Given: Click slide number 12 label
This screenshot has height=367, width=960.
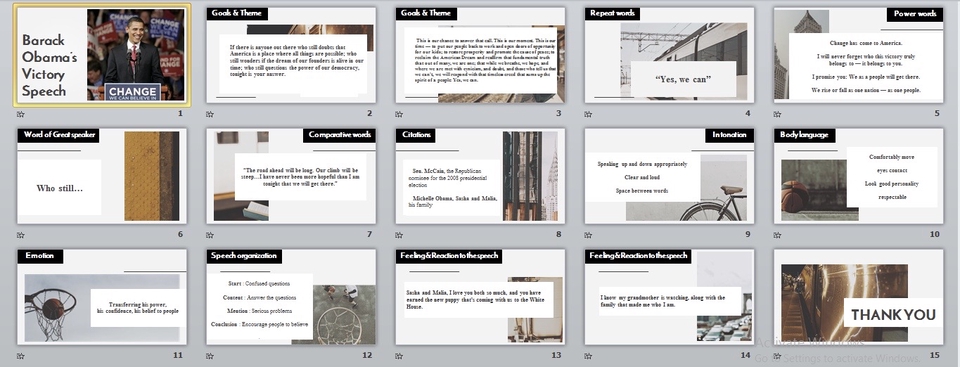Looking at the screenshot, I should click(x=367, y=355).
